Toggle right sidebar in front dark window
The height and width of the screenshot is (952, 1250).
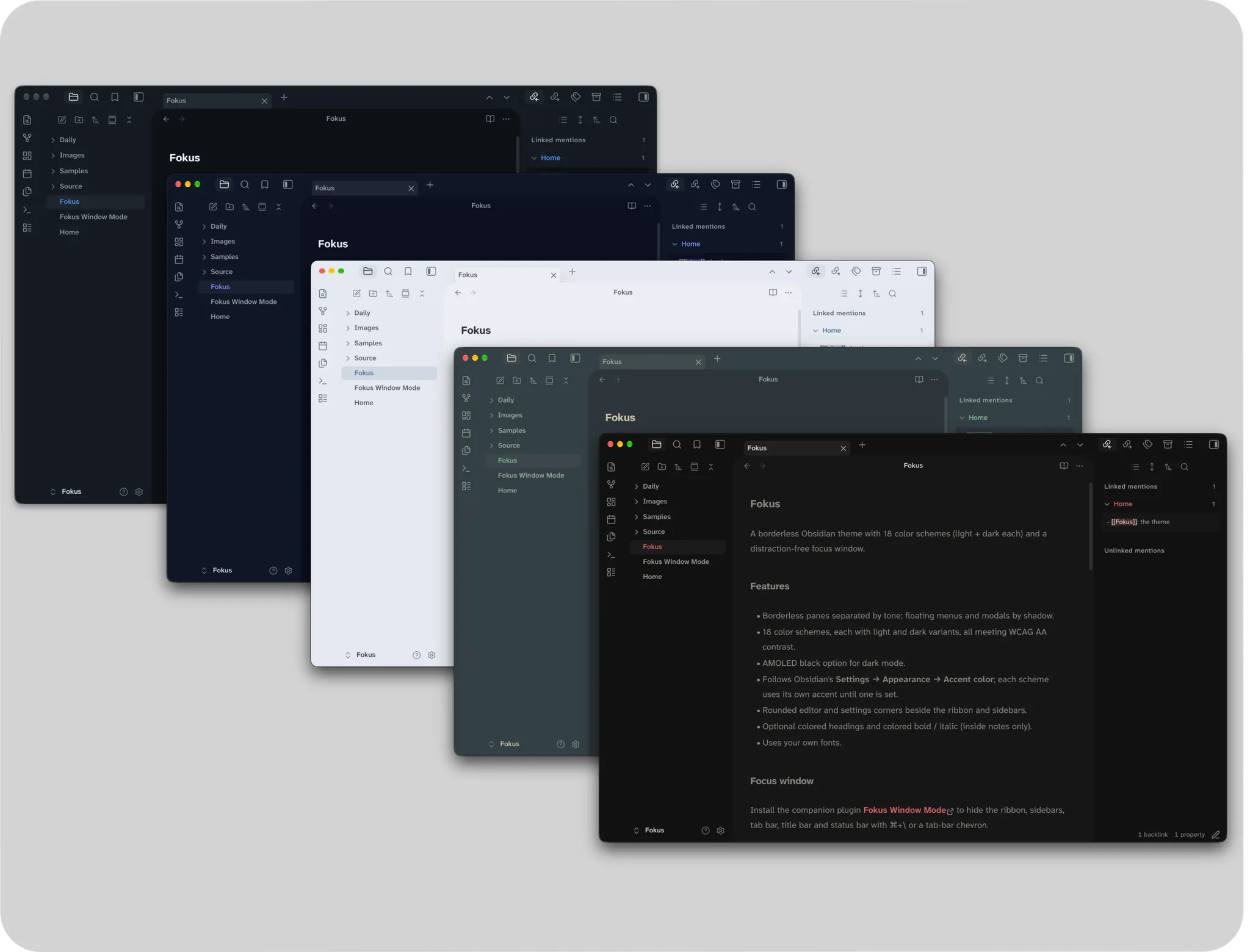pos(1214,445)
